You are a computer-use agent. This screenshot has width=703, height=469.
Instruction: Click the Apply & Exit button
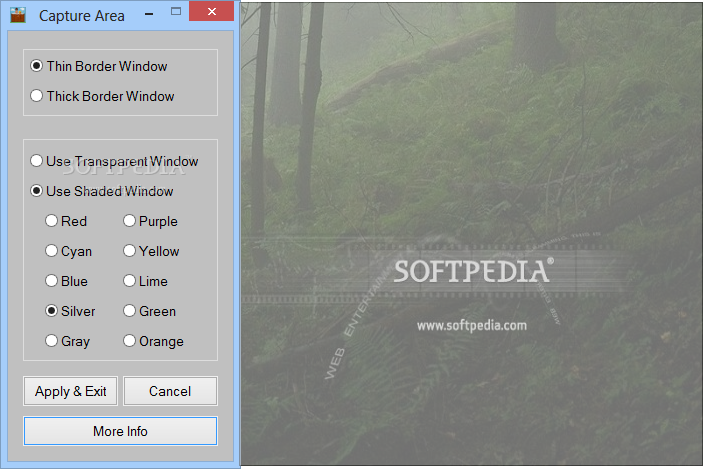click(70, 391)
